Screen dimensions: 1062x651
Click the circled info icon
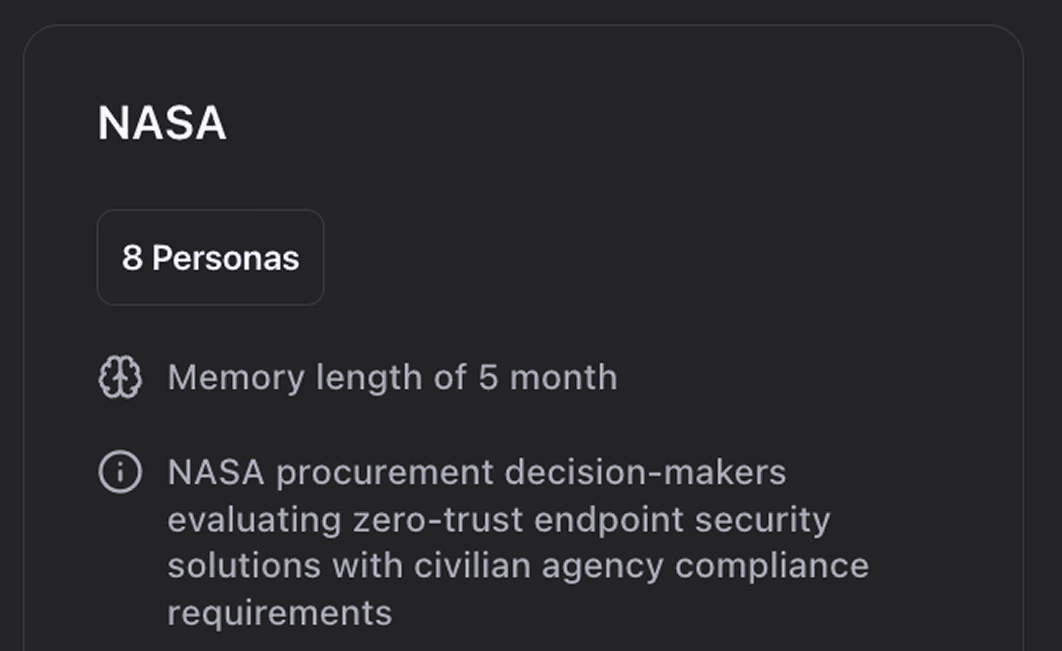pos(120,472)
